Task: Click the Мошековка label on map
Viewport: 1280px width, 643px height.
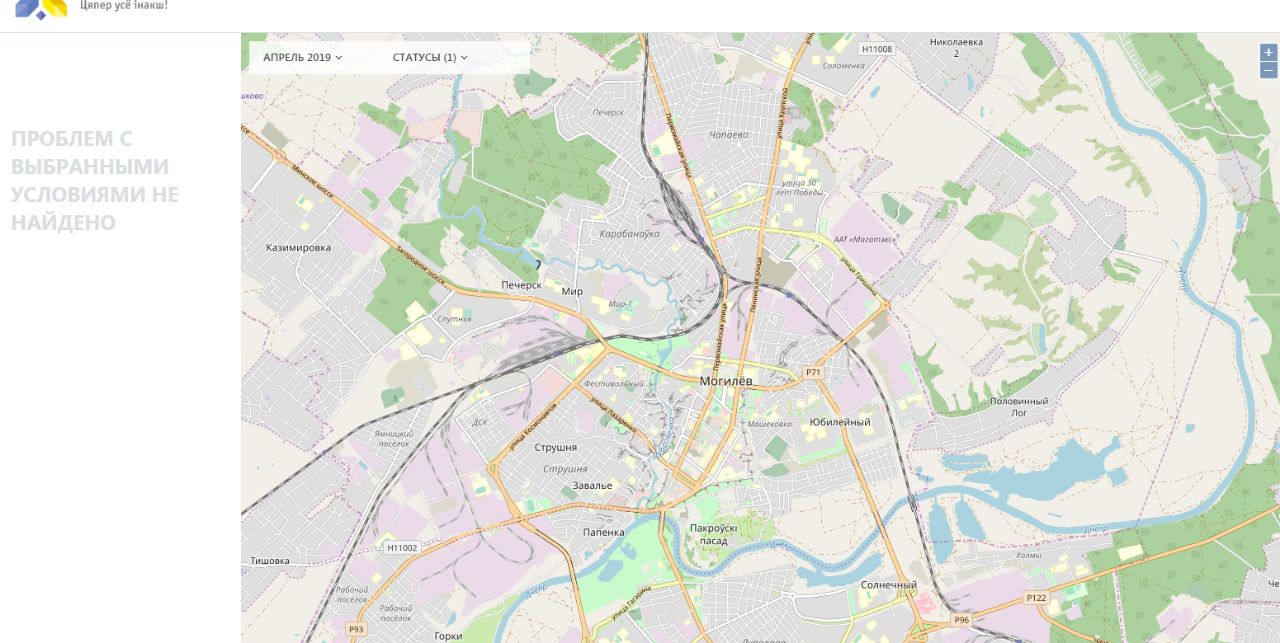Action: [769, 423]
